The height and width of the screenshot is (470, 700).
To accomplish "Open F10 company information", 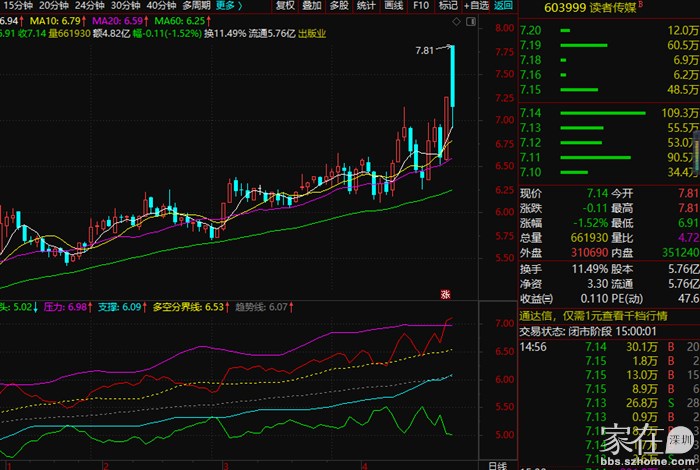I will (x=421, y=5).
